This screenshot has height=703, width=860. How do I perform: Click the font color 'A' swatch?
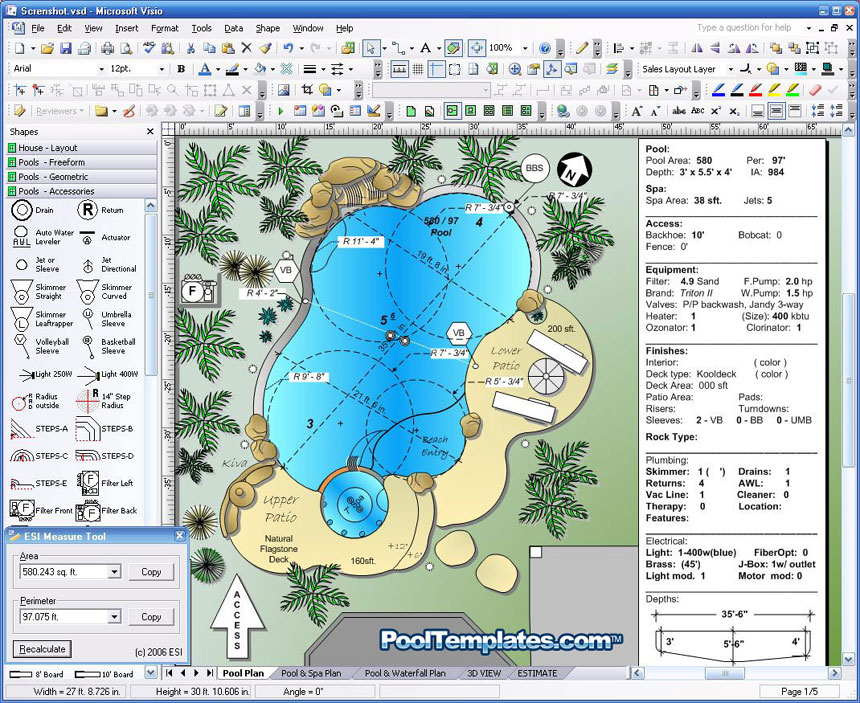[205, 69]
